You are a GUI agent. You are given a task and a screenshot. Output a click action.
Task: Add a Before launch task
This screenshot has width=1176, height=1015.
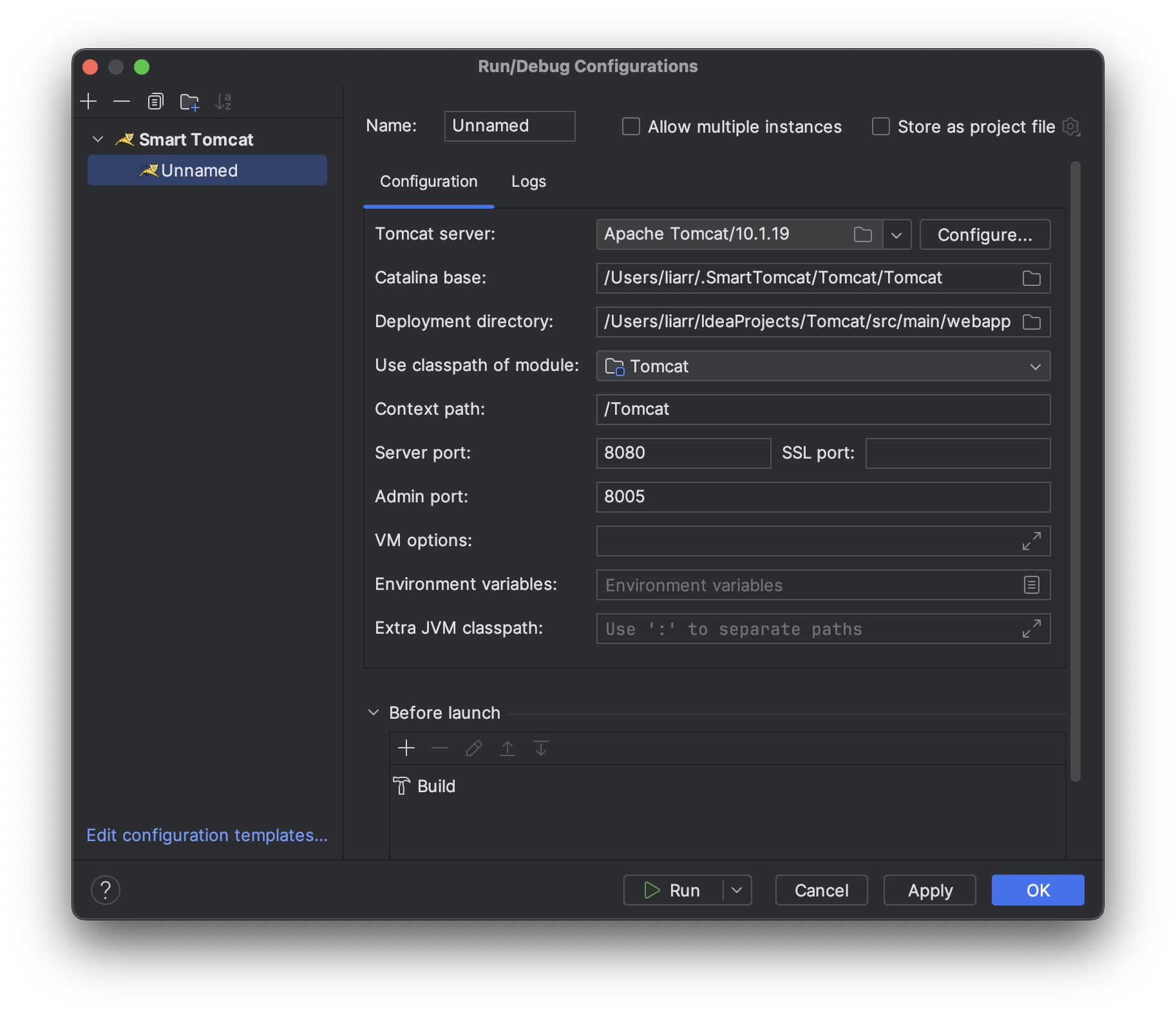(406, 748)
